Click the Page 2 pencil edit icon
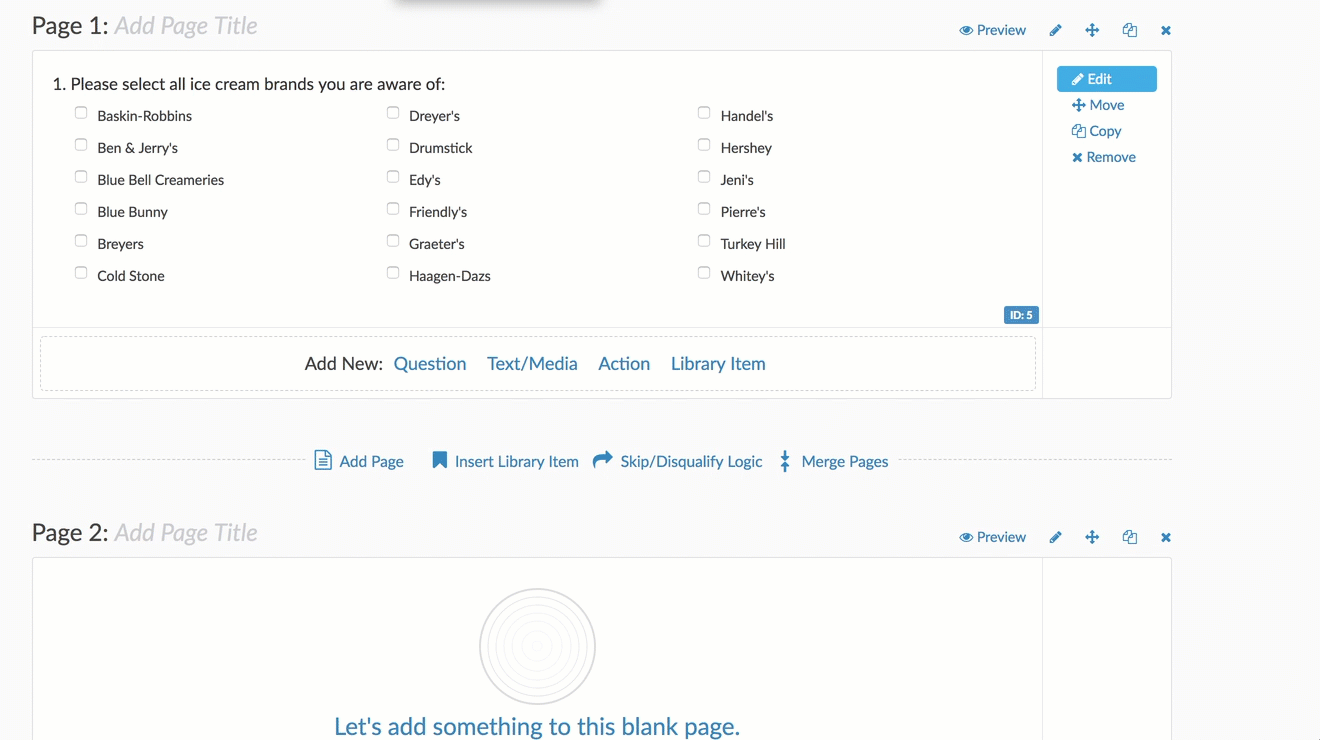1320x740 pixels. point(1055,537)
